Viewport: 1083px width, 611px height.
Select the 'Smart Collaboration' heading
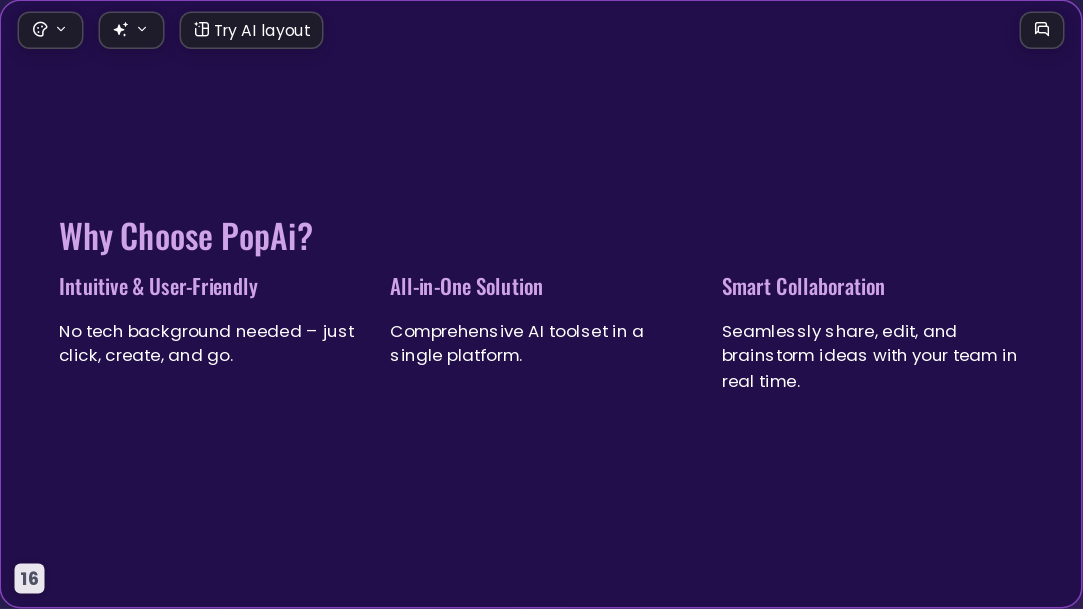pyautogui.click(x=803, y=287)
